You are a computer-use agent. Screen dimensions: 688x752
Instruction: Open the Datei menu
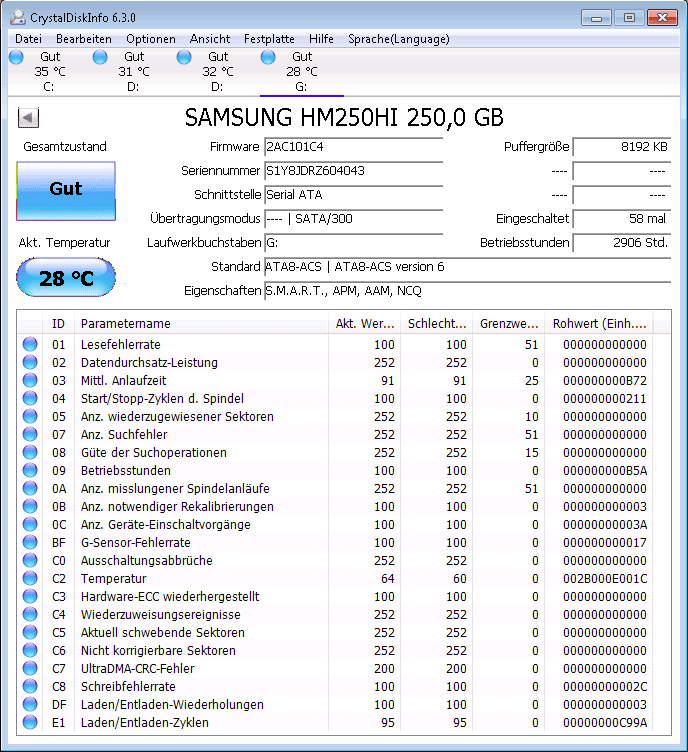[x=28, y=39]
